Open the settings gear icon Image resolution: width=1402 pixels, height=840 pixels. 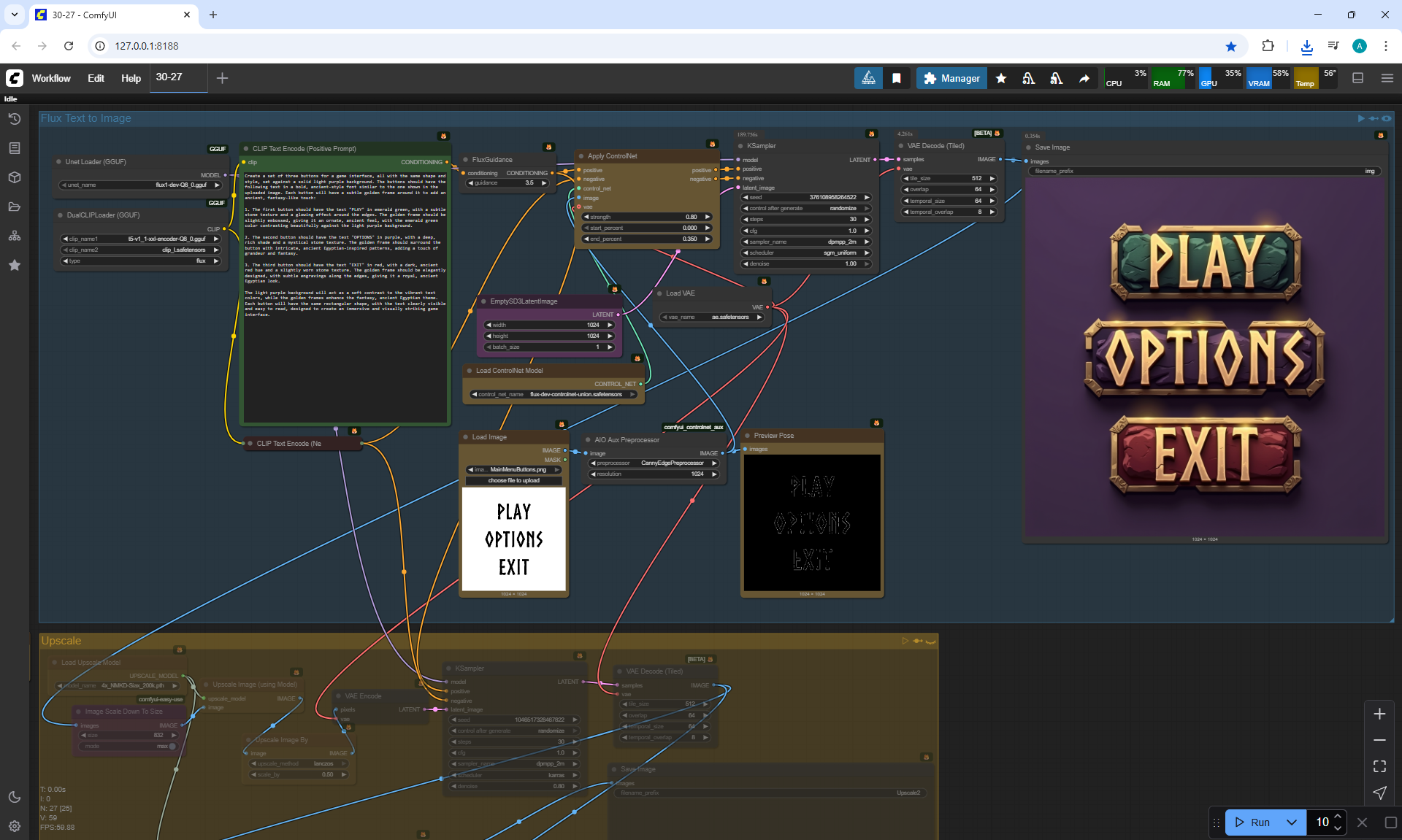point(15,826)
